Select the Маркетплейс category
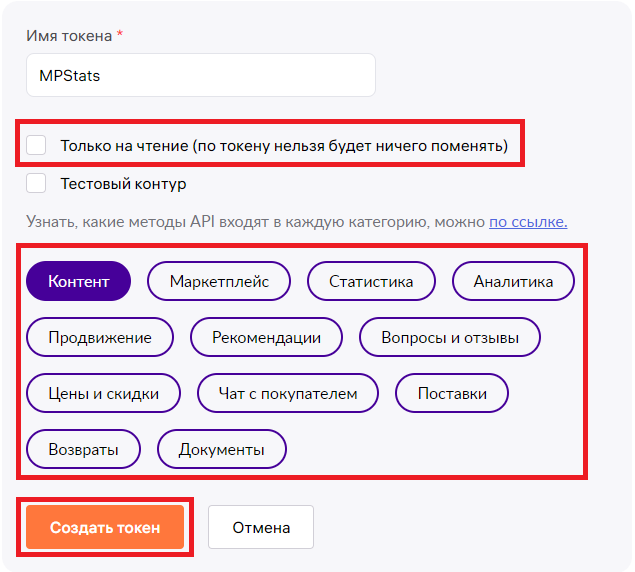The height and width of the screenshot is (572, 635). coord(219,281)
